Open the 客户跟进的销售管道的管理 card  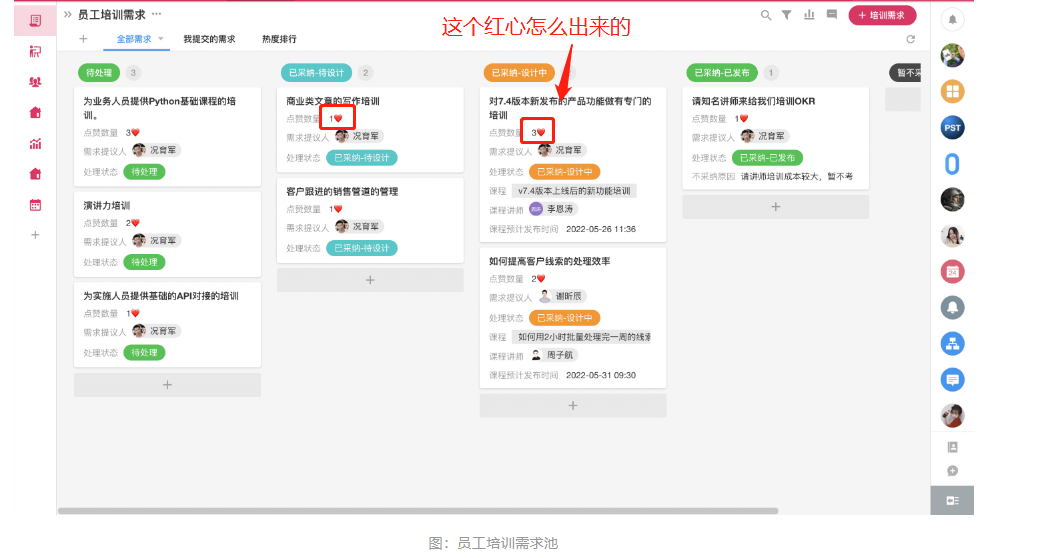[x=370, y=220]
